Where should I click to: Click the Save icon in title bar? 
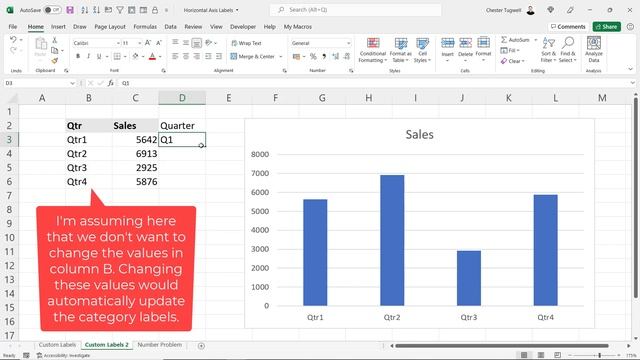pos(70,10)
